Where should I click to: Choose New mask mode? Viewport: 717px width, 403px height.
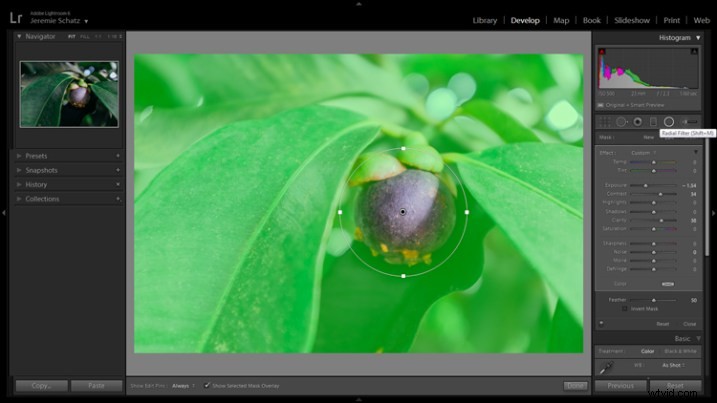[x=648, y=137]
